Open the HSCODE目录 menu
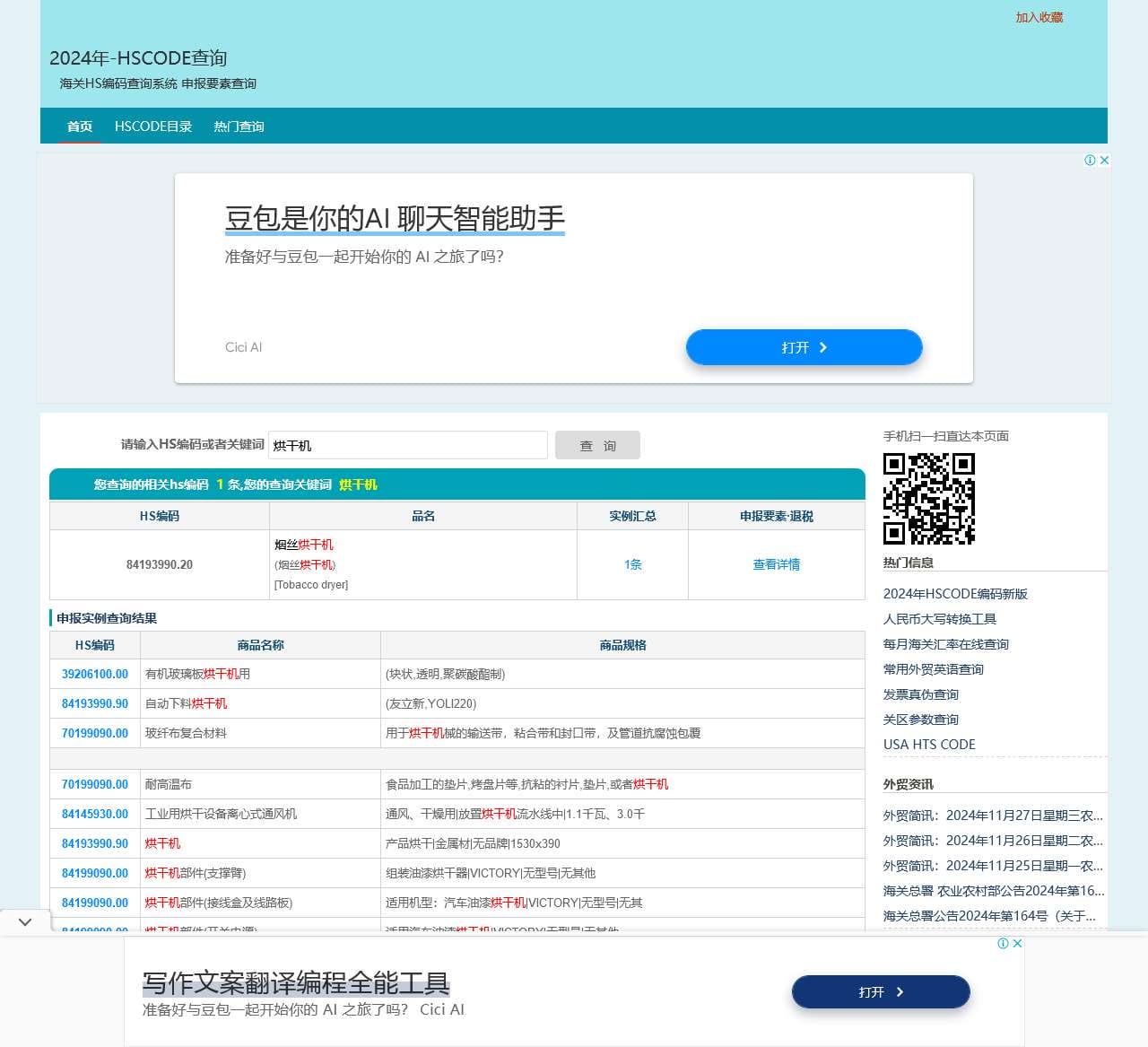Image resolution: width=1148 pixels, height=1047 pixels. point(153,127)
